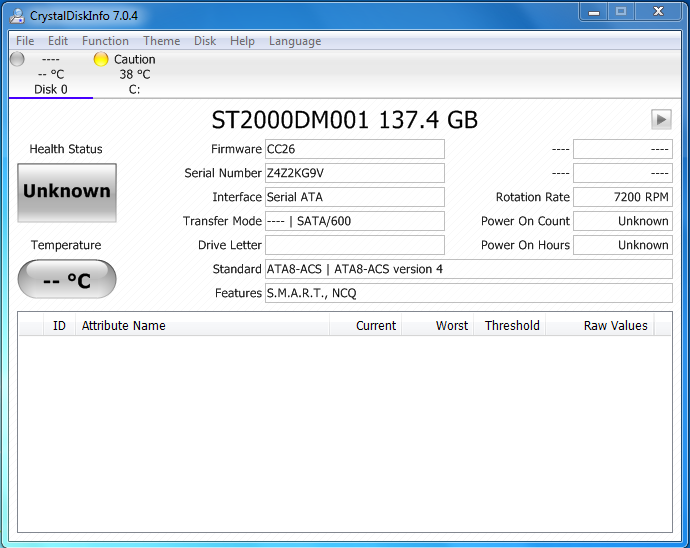The height and width of the screenshot is (548, 690).
Task: Click the gray Disk 0 status indicator
Action: click(x=17, y=59)
